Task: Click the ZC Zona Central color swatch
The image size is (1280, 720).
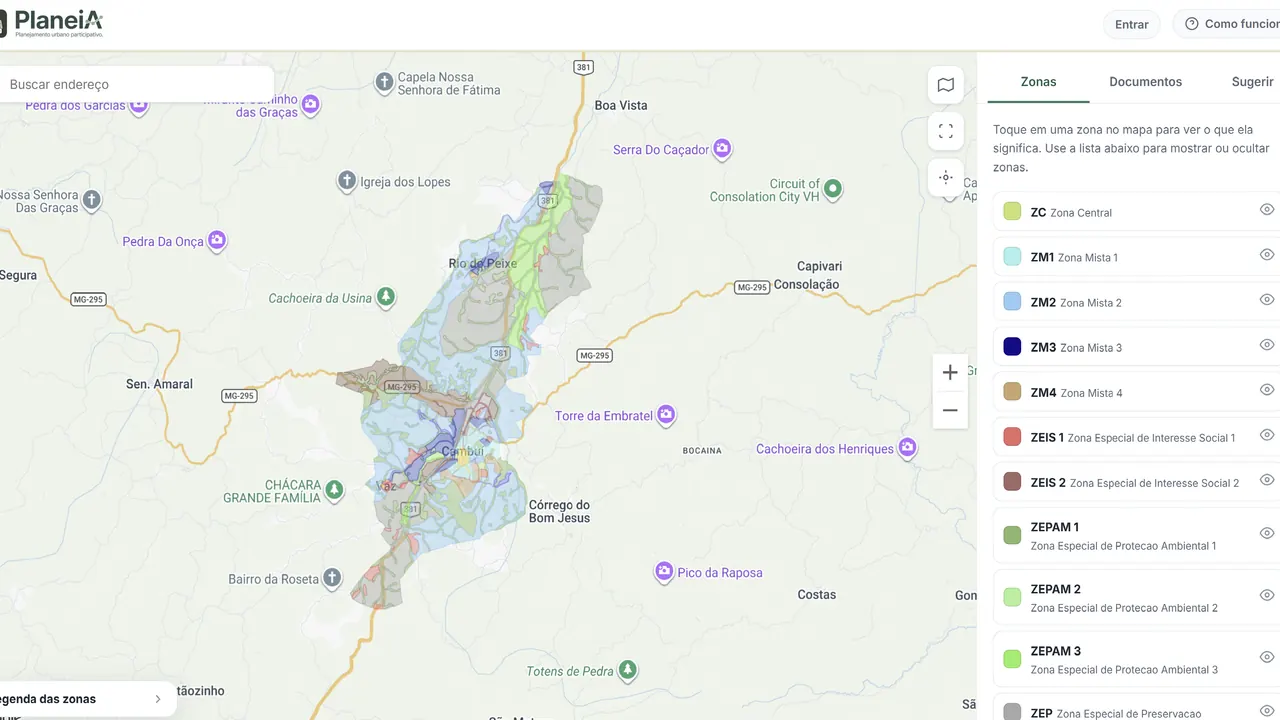Action: [x=1012, y=212]
